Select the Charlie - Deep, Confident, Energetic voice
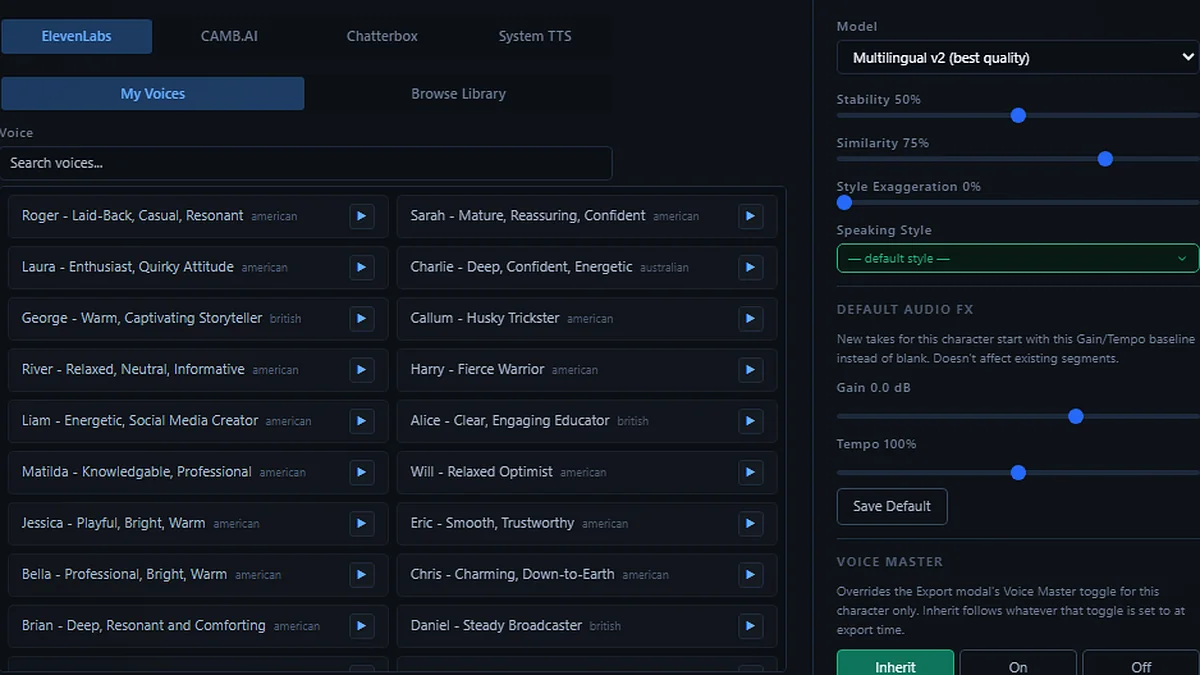Image resolution: width=1200 pixels, height=675 pixels. [587, 267]
